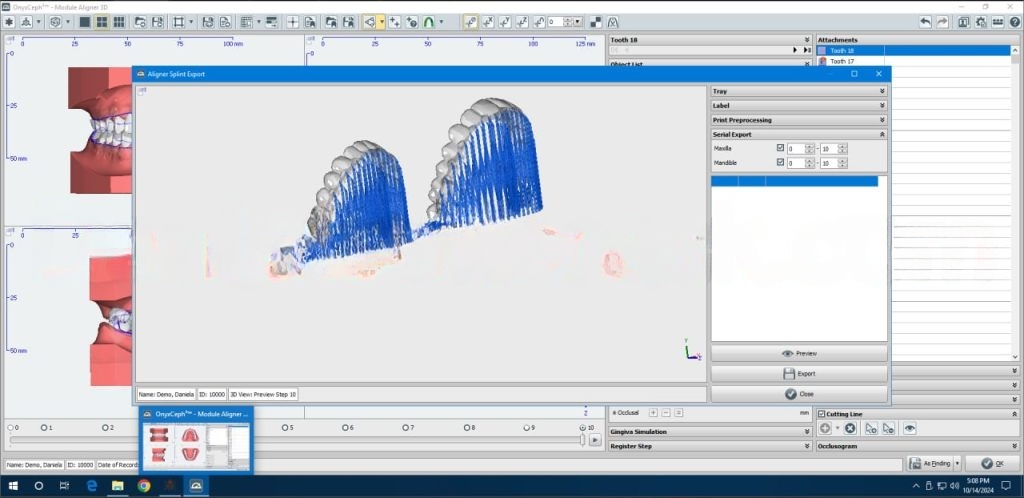
Task: Select the four-view grid layout icon
Action: (x=102, y=21)
